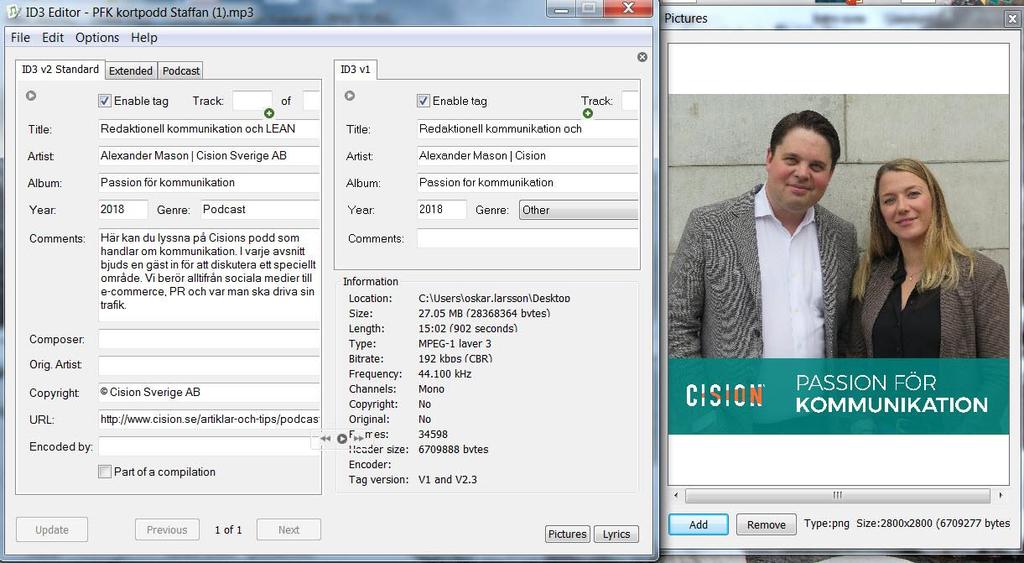Click green plus icon under ID3 v2 Track field
Screen dimensions: 1024x563
268,114
